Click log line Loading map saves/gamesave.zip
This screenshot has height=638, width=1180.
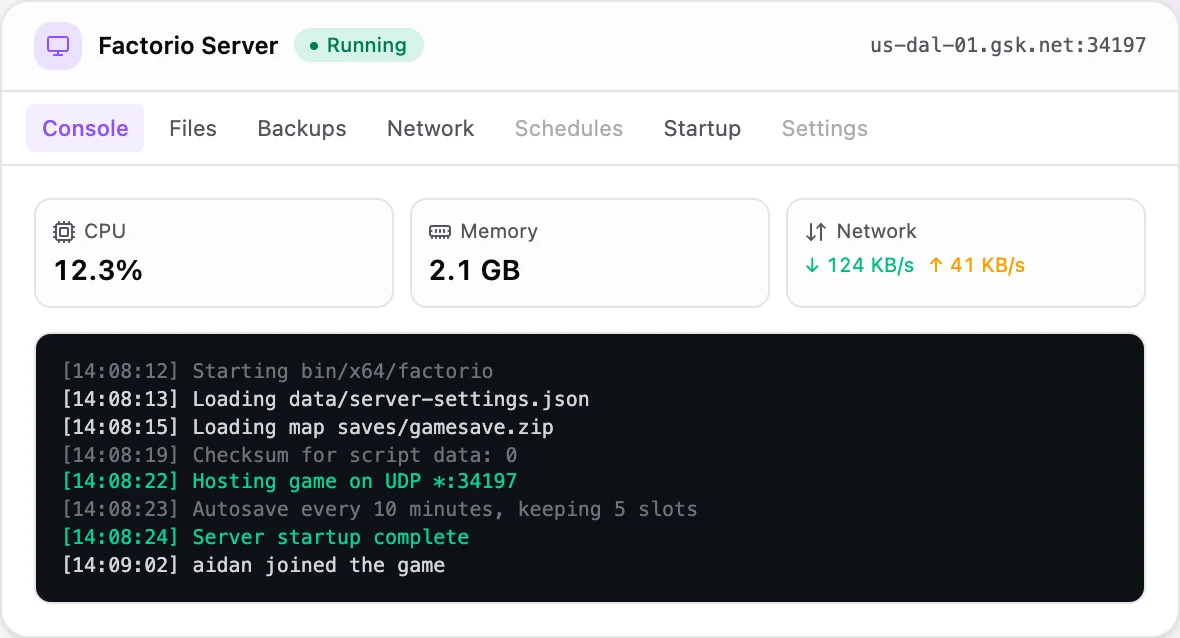(x=308, y=427)
